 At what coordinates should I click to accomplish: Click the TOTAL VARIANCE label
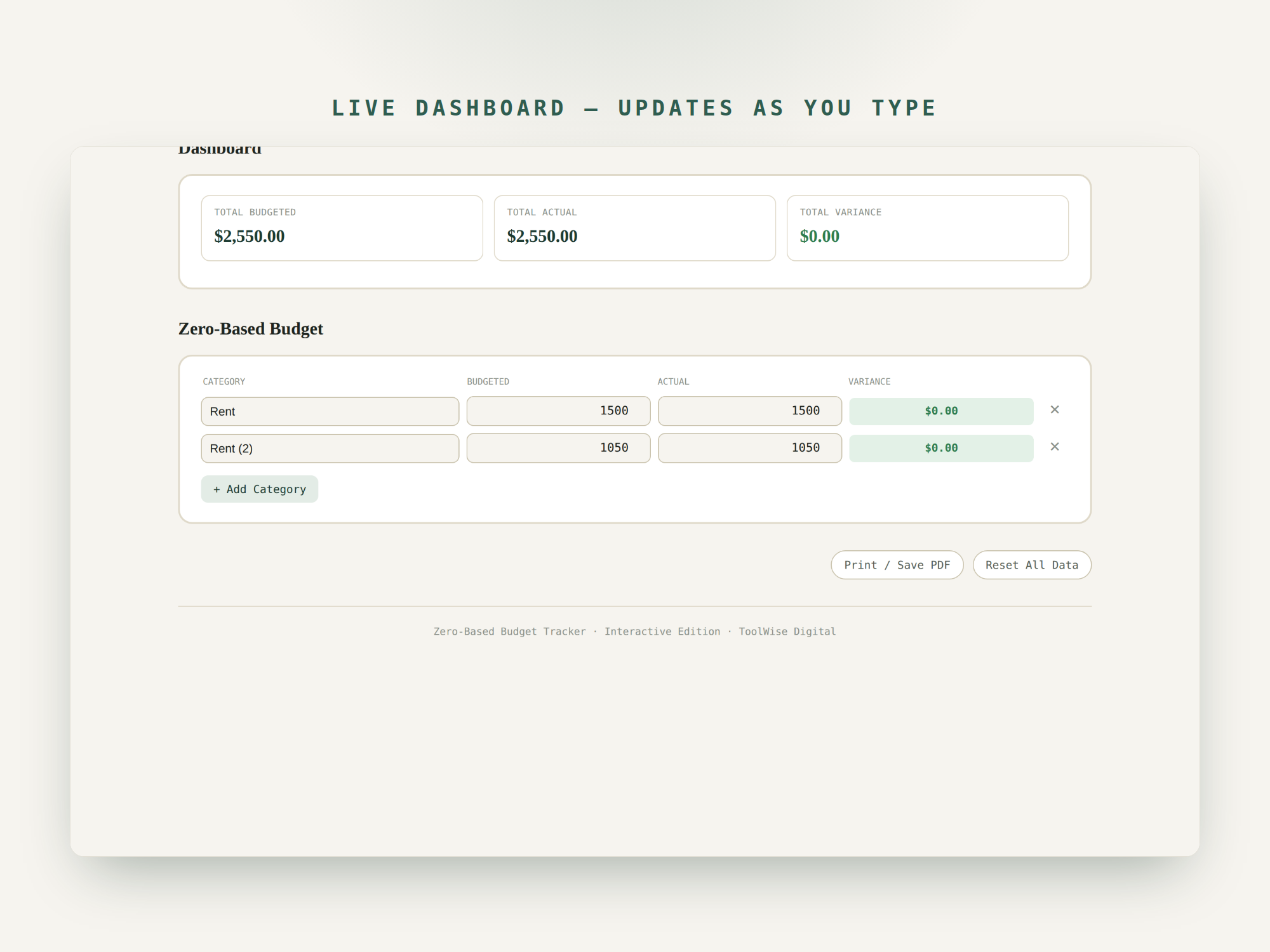pos(841,212)
